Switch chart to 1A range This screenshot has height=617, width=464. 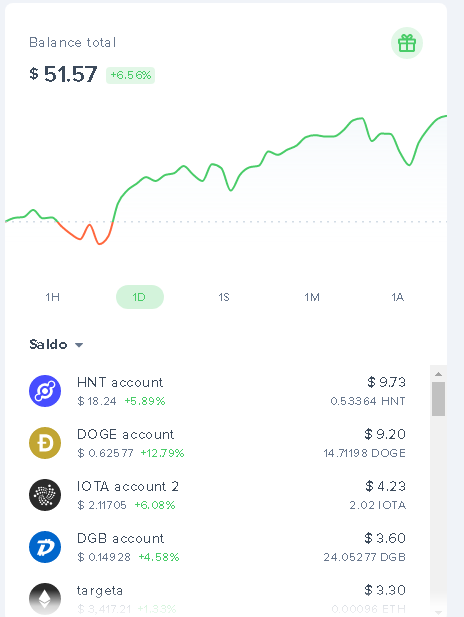(397, 297)
